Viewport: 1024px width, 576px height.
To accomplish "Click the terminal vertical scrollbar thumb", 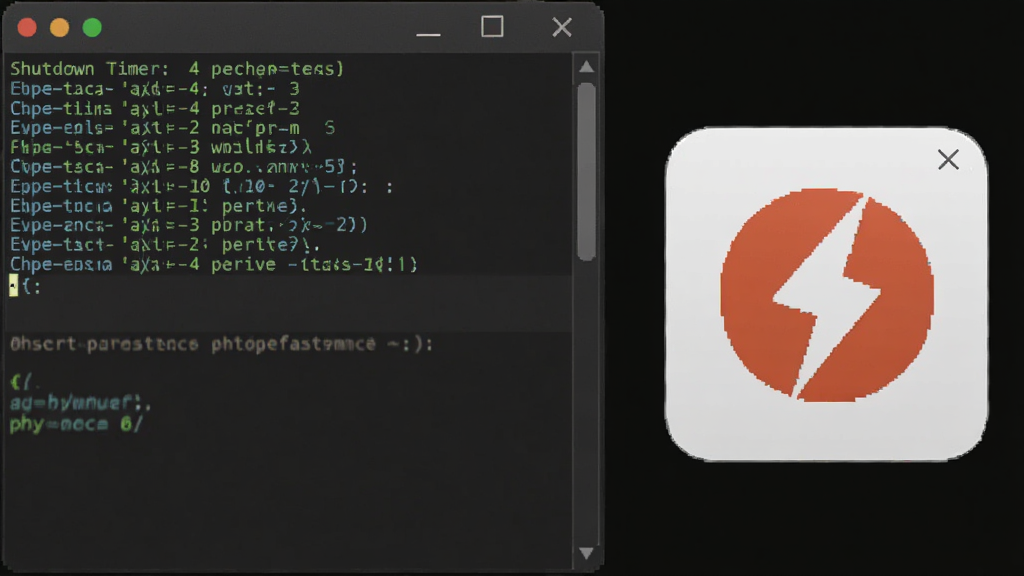I will pos(586,172).
